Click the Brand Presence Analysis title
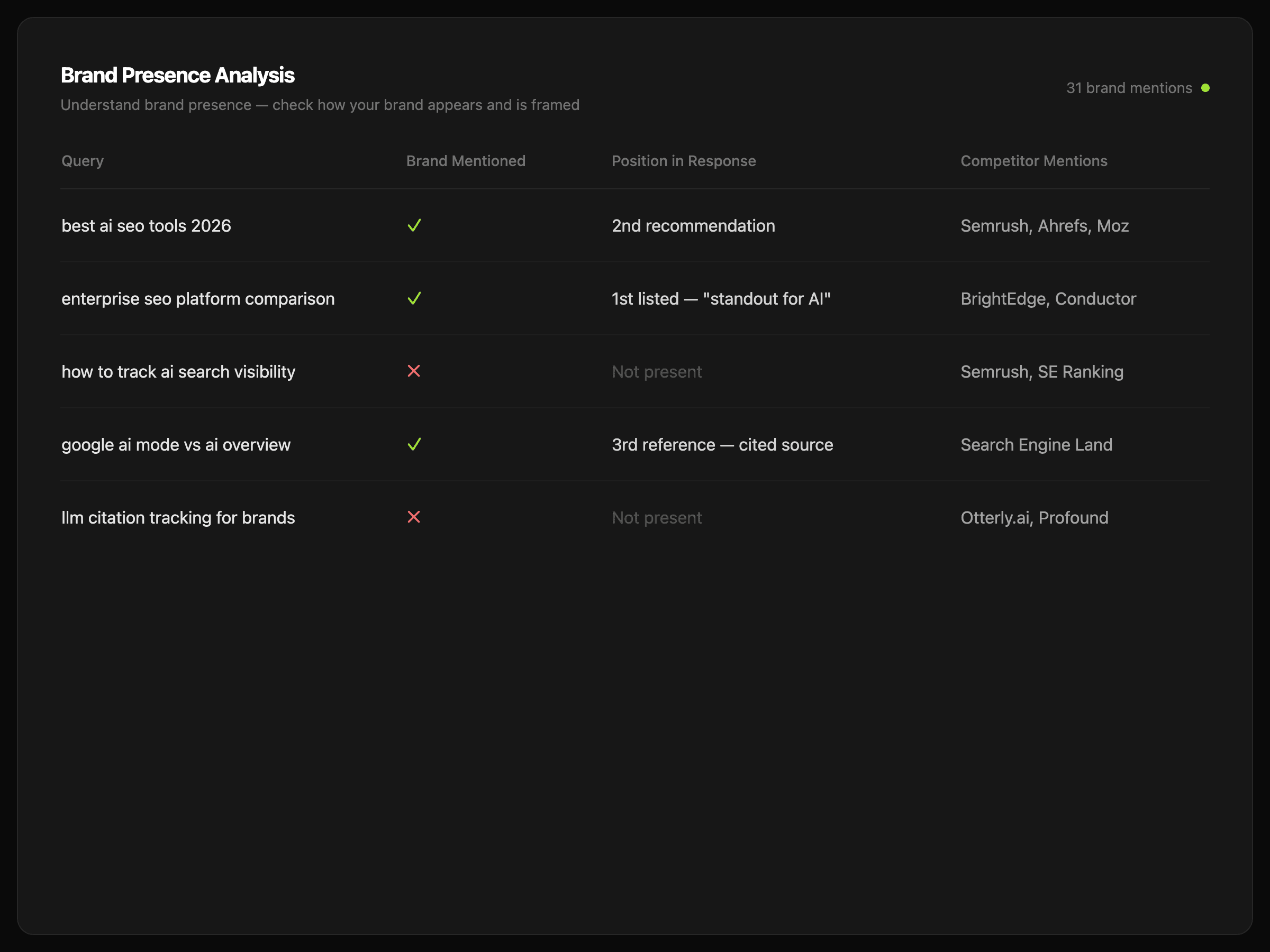This screenshot has width=1270, height=952. tap(177, 75)
